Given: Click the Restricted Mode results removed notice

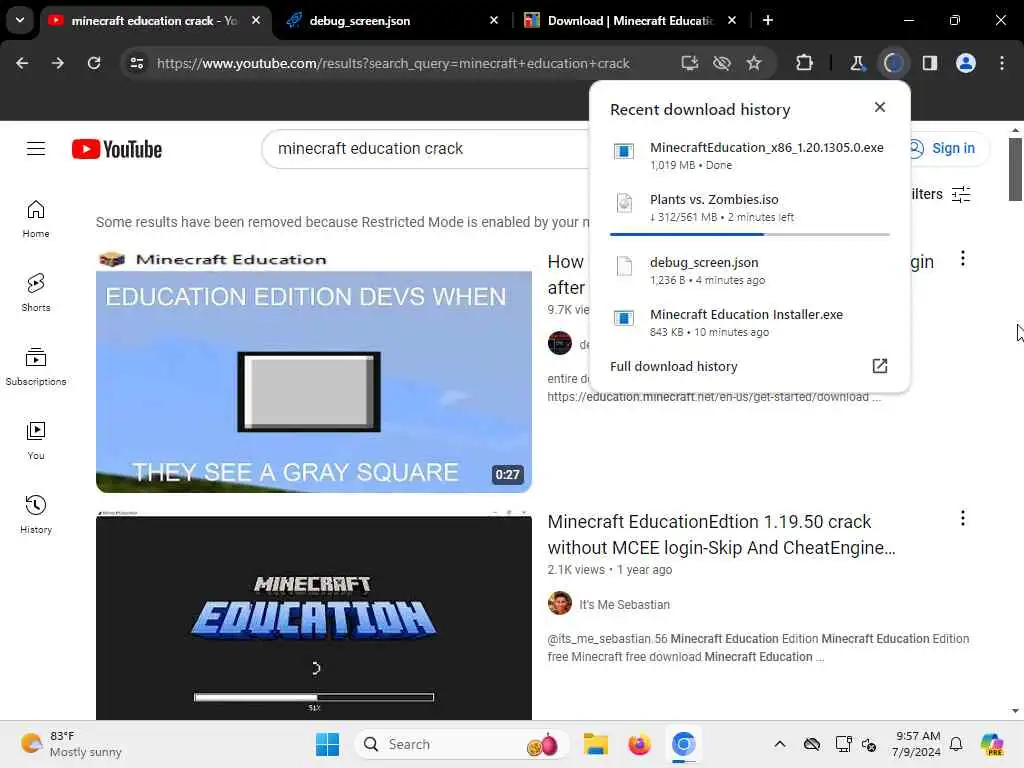Looking at the screenshot, I should tap(342, 222).
